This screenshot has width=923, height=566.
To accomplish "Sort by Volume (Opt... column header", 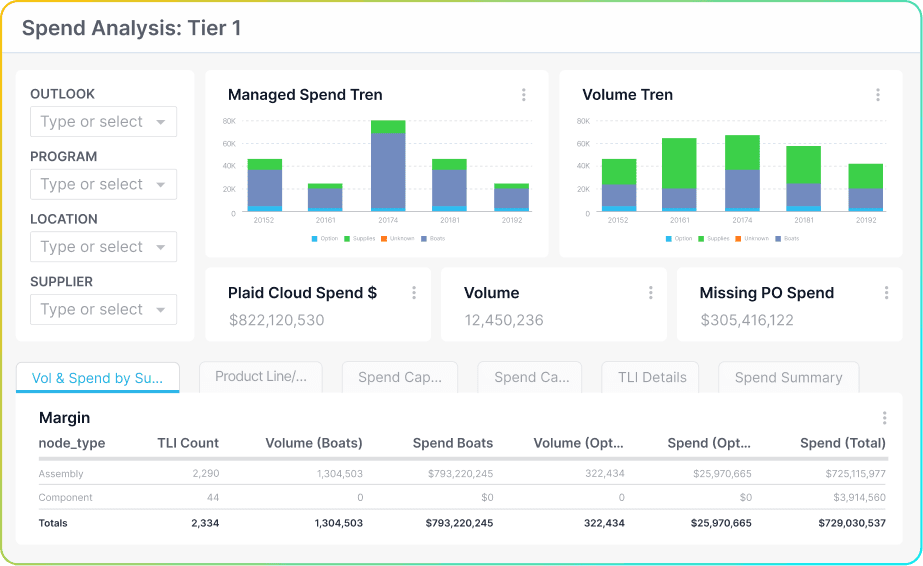I will (578, 443).
